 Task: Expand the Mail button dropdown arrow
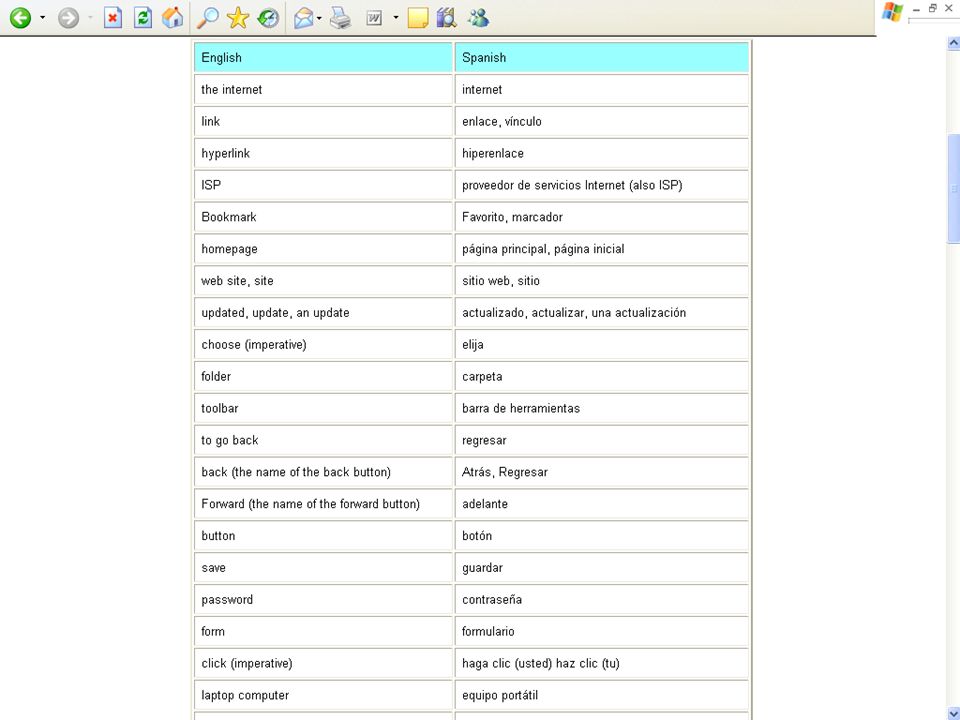(319, 18)
